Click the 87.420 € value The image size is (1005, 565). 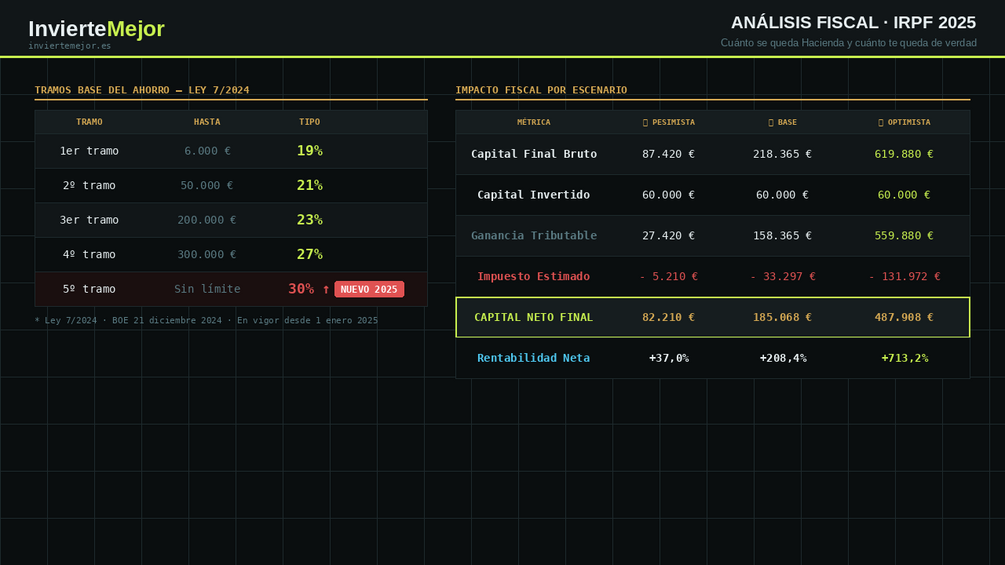click(669, 154)
